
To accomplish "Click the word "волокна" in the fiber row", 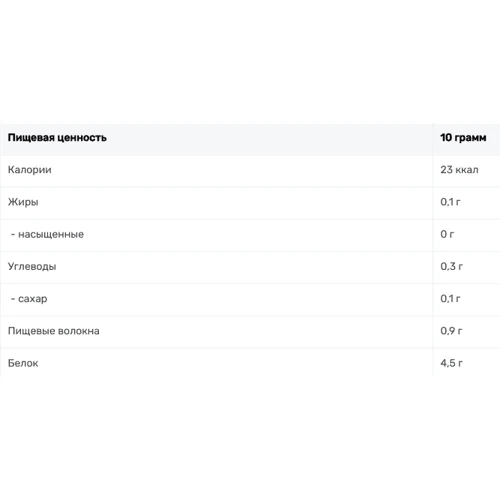I will [x=79, y=331].
